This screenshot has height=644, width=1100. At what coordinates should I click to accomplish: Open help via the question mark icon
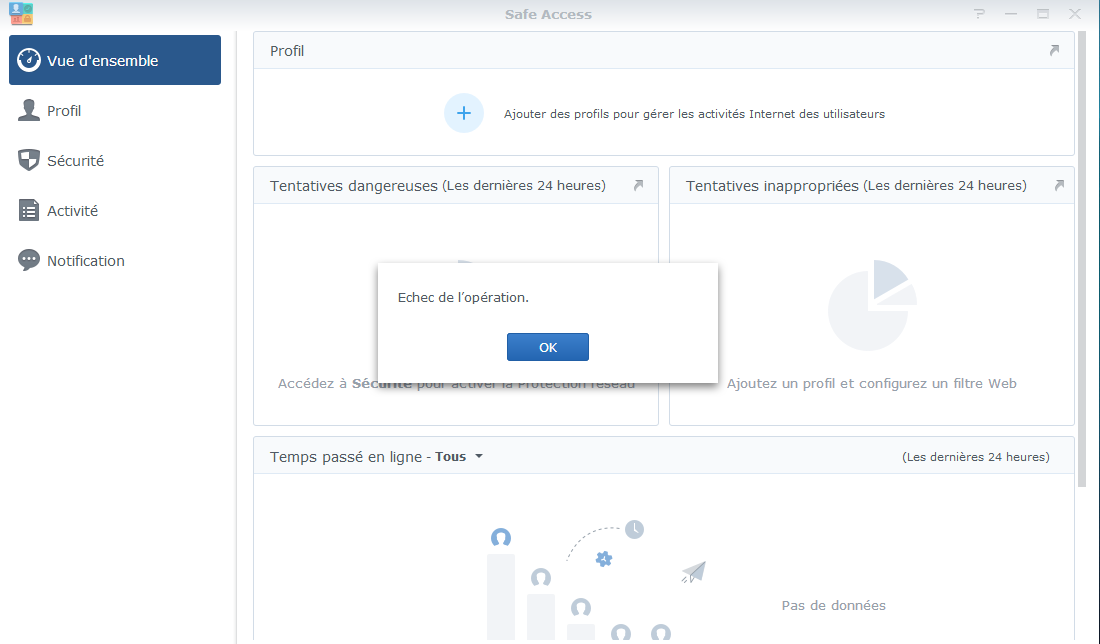point(978,14)
